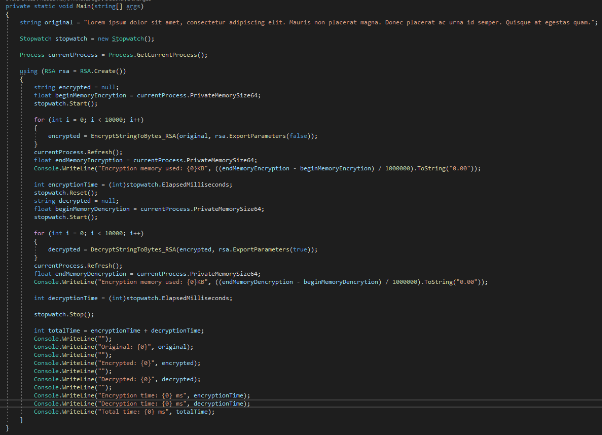Viewport: 602px width, 435px height.
Task: Click the 'float endMemoryEncryption' declaration
Action: coord(146,160)
